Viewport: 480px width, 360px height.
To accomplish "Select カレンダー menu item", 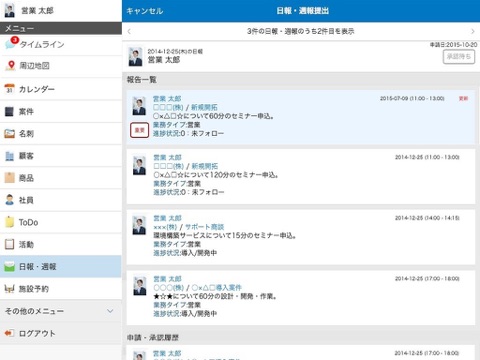I will [x=61, y=89].
